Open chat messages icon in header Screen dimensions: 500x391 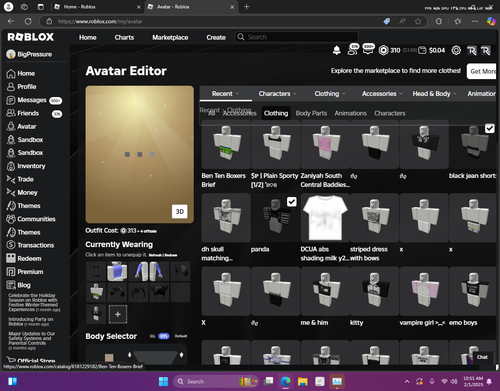[x=368, y=49]
